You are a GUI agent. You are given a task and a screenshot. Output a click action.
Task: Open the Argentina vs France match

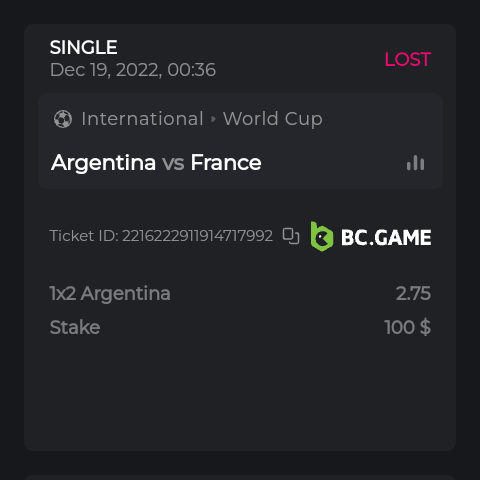pos(156,163)
